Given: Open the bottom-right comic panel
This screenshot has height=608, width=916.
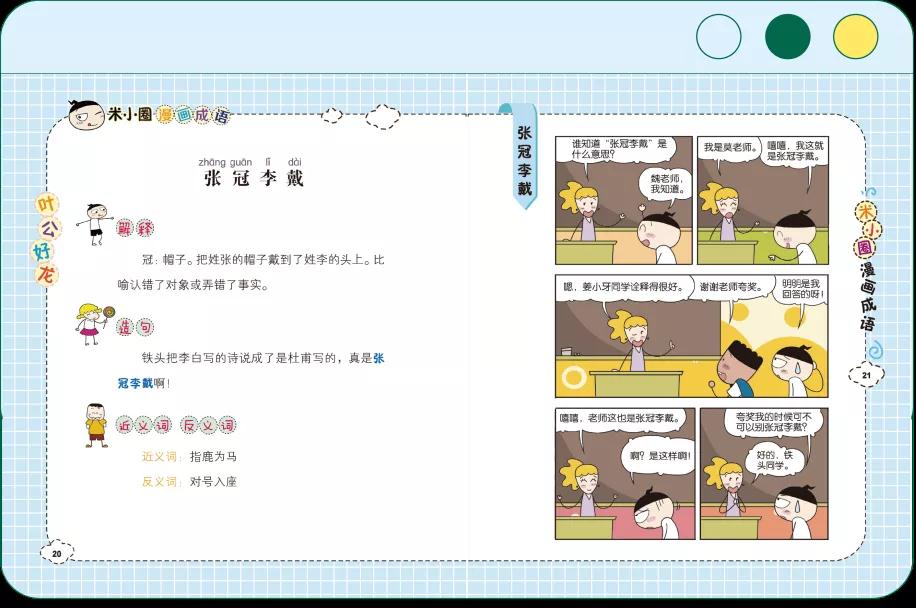Looking at the screenshot, I should click(x=762, y=473).
